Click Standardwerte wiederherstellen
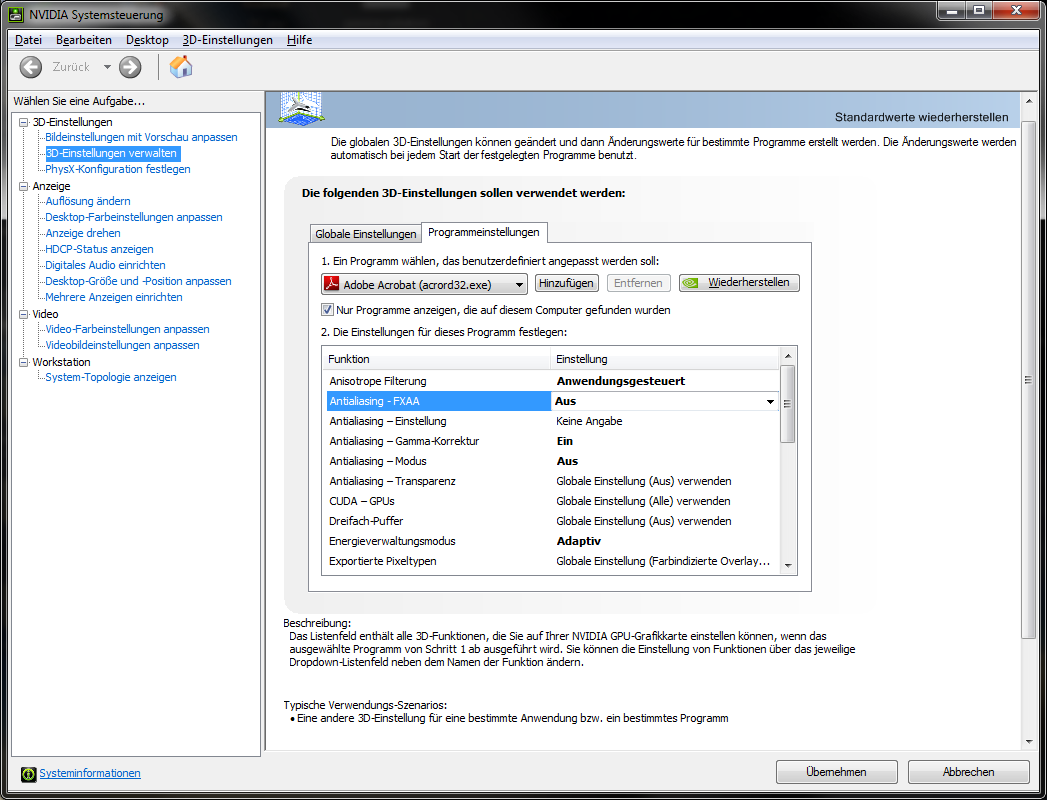 tap(921, 118)
